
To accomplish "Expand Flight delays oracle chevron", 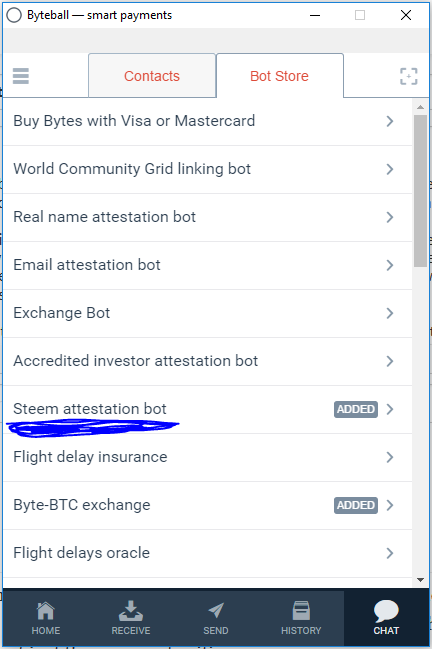I will click(x=389, y=553).
